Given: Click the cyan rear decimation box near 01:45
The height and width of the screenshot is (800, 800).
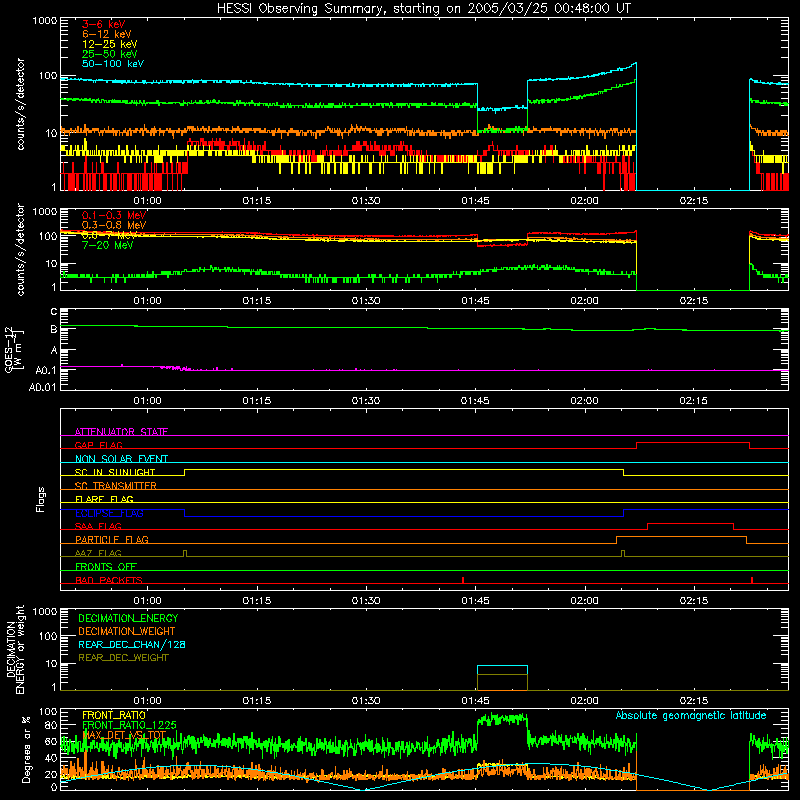Looking at the screenshot, I should point(502,670).
